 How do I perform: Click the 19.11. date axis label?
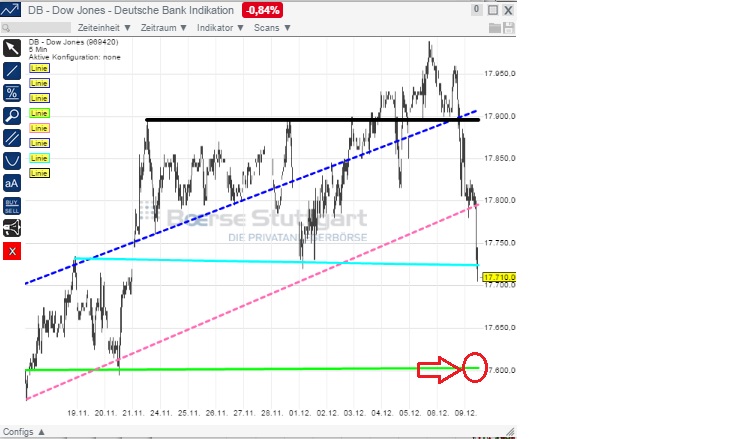[x=78, y=413]
